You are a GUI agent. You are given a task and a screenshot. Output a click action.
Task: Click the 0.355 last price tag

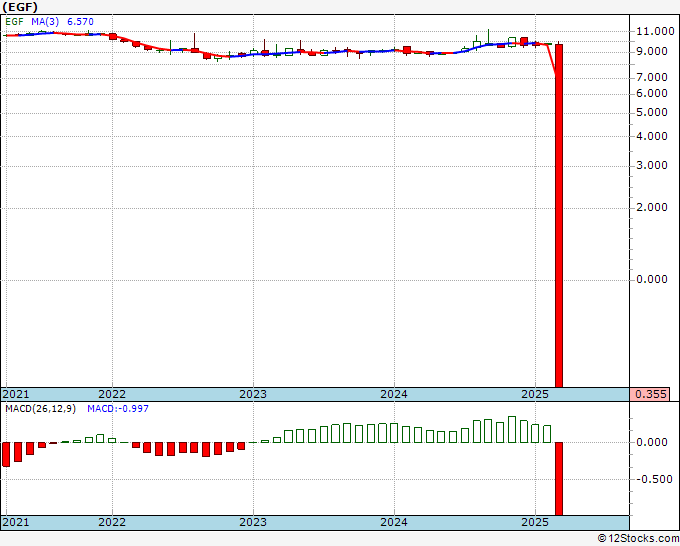point(650,394)
